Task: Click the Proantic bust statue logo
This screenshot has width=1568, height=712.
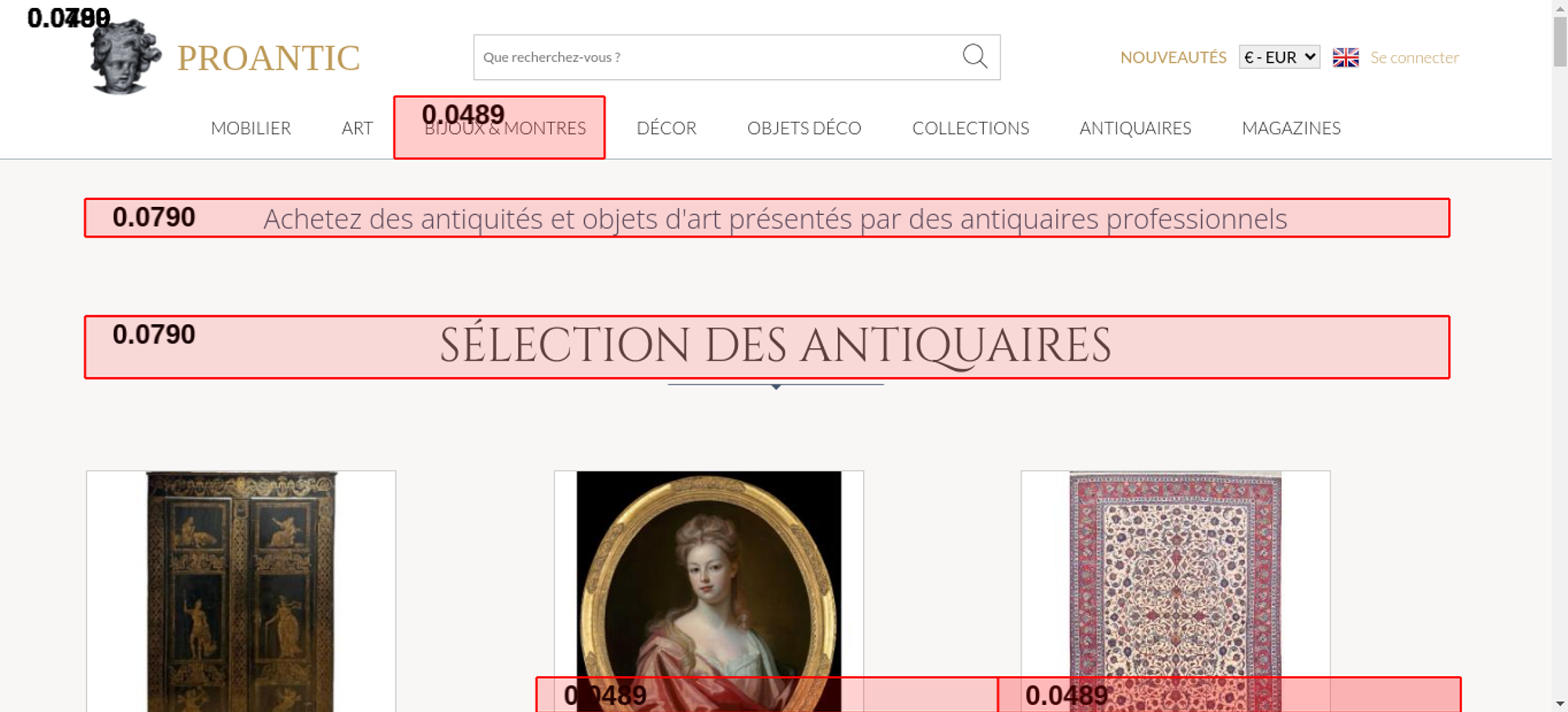Action: (124, 57)
